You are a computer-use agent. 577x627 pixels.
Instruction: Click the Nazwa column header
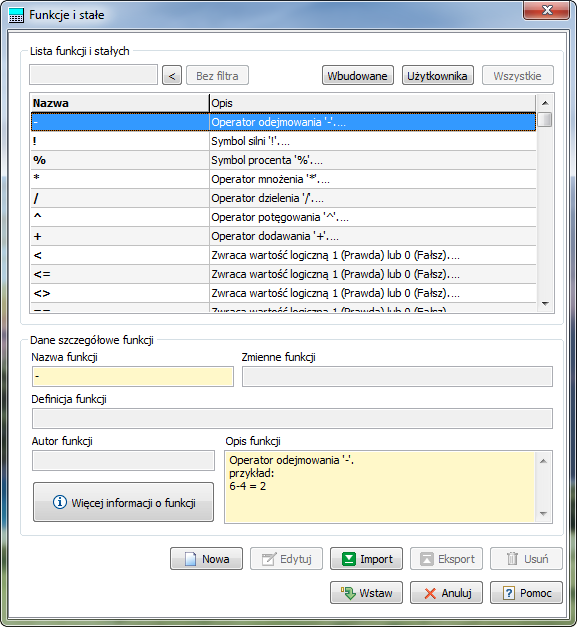120,103
